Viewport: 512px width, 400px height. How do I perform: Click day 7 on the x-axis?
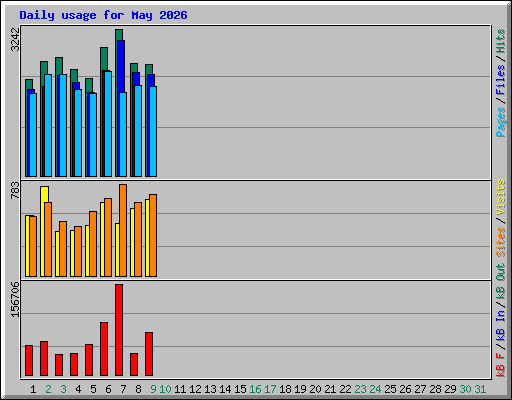tap(123, 389)
